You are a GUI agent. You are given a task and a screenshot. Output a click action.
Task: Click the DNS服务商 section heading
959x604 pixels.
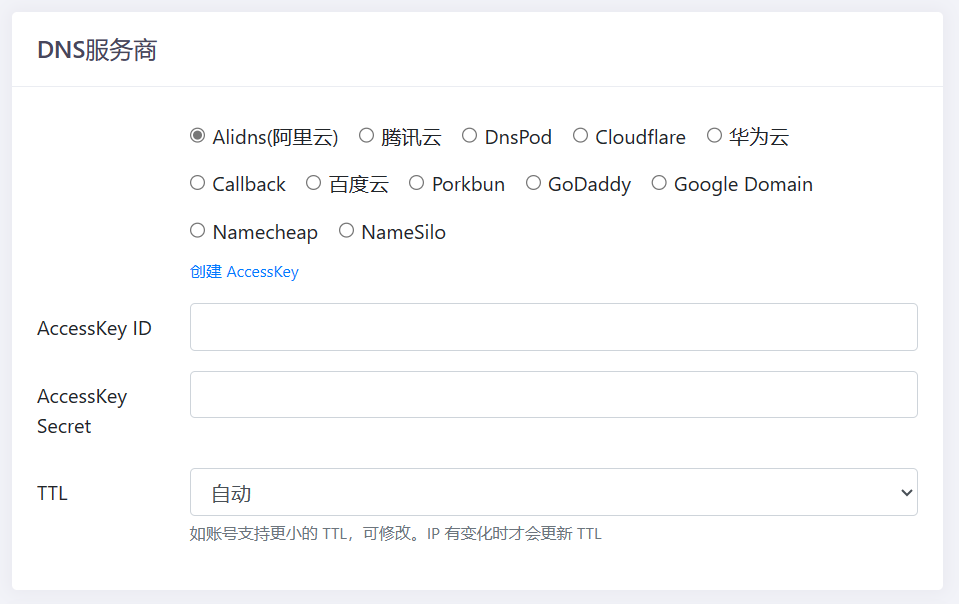[97, 51]
